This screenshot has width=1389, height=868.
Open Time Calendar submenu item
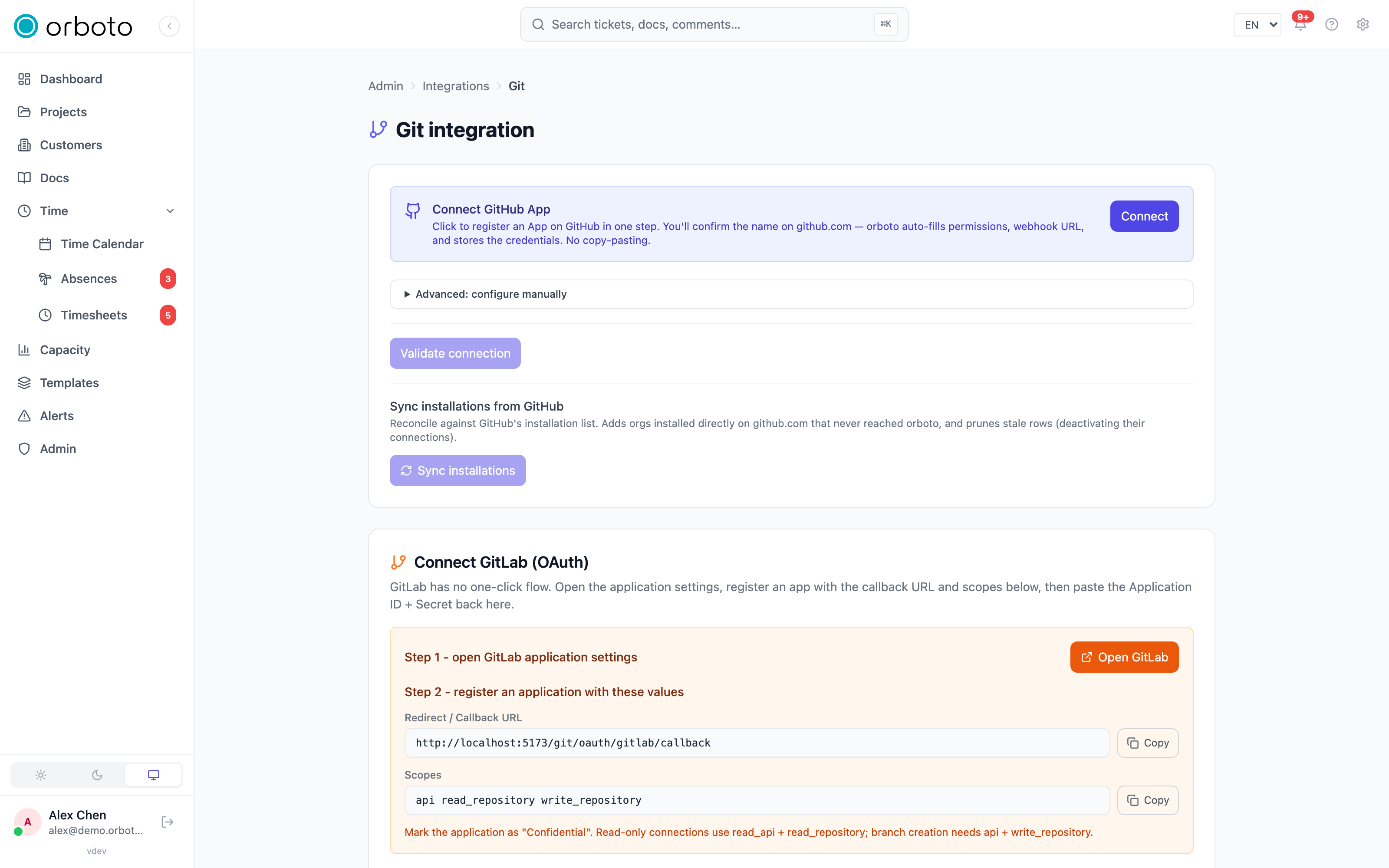click(107, 244)
